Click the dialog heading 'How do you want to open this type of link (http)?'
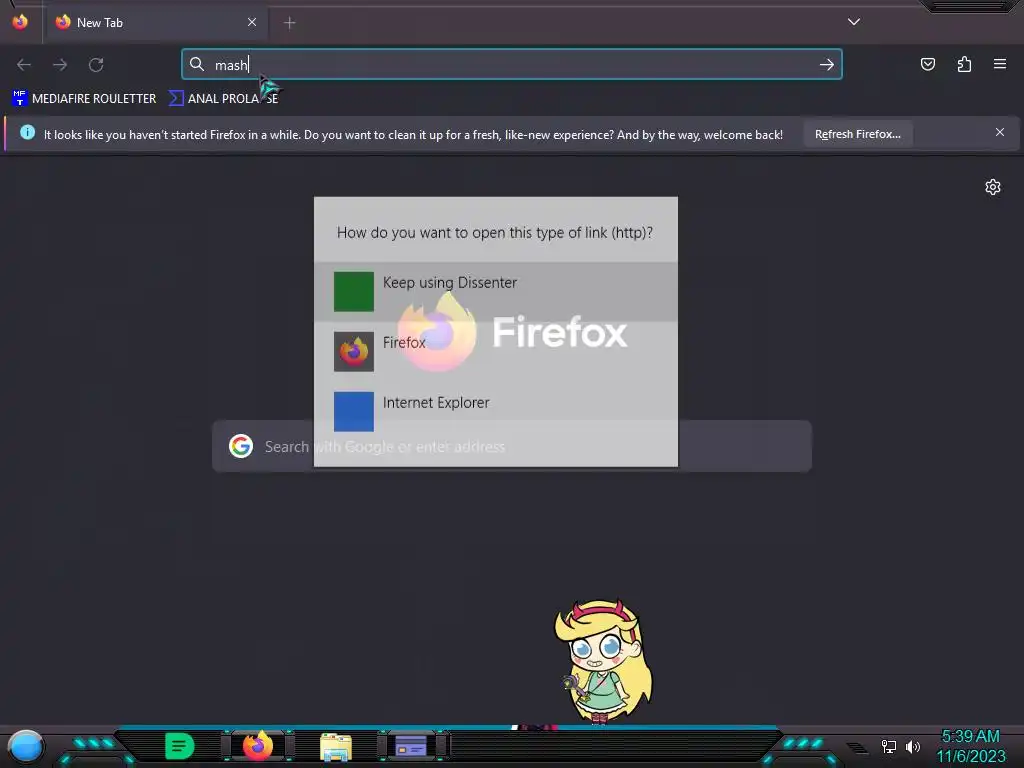This screenshot has height=768, width=1024. (x=494, y=232)
